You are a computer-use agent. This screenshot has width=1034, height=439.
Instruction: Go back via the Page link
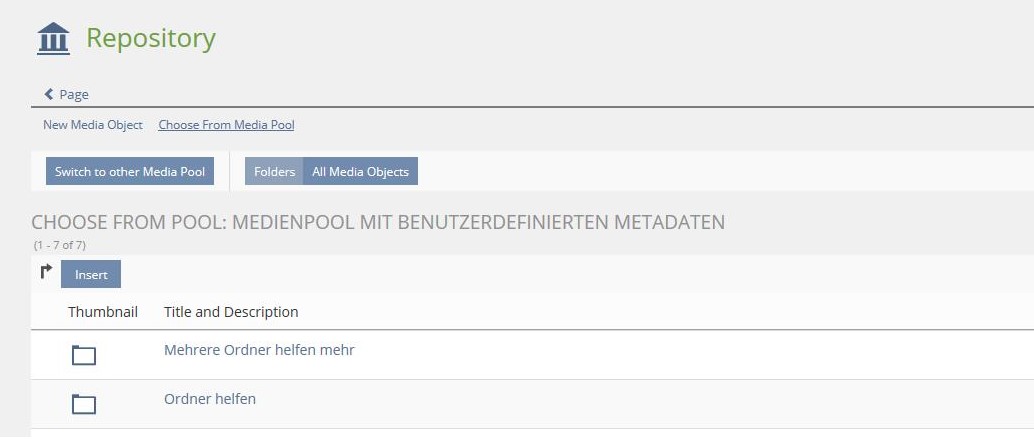pos(73,94)
